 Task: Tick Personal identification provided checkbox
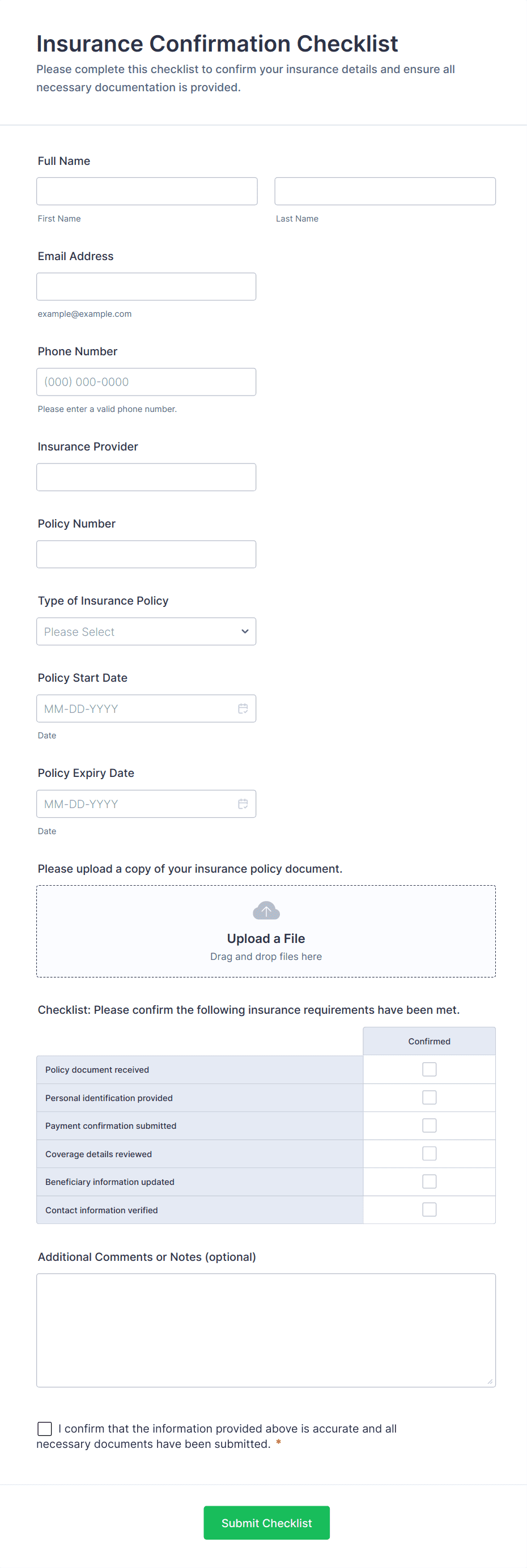point(429,1098)
